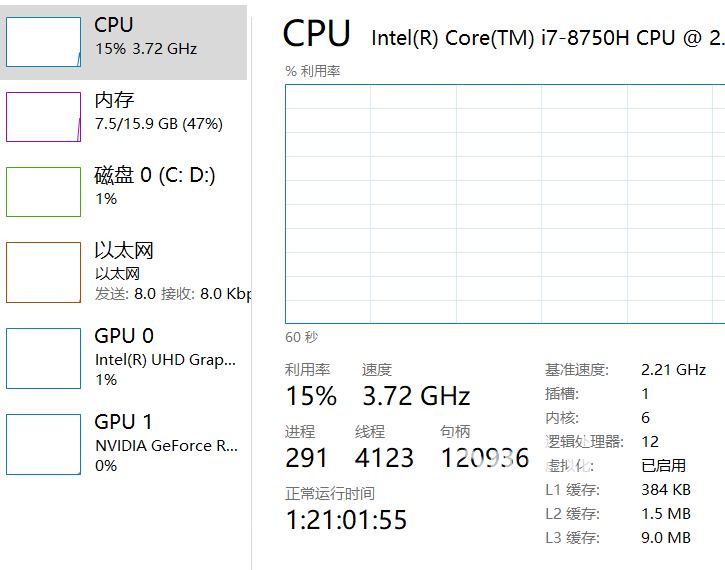This screenshot has width=725, height=570.
Task: Open the CPU performance entry label
Action: [x=113, y=25]
